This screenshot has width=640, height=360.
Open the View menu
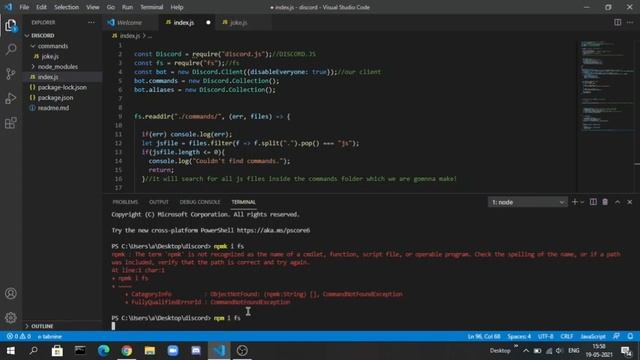(93, 7)
